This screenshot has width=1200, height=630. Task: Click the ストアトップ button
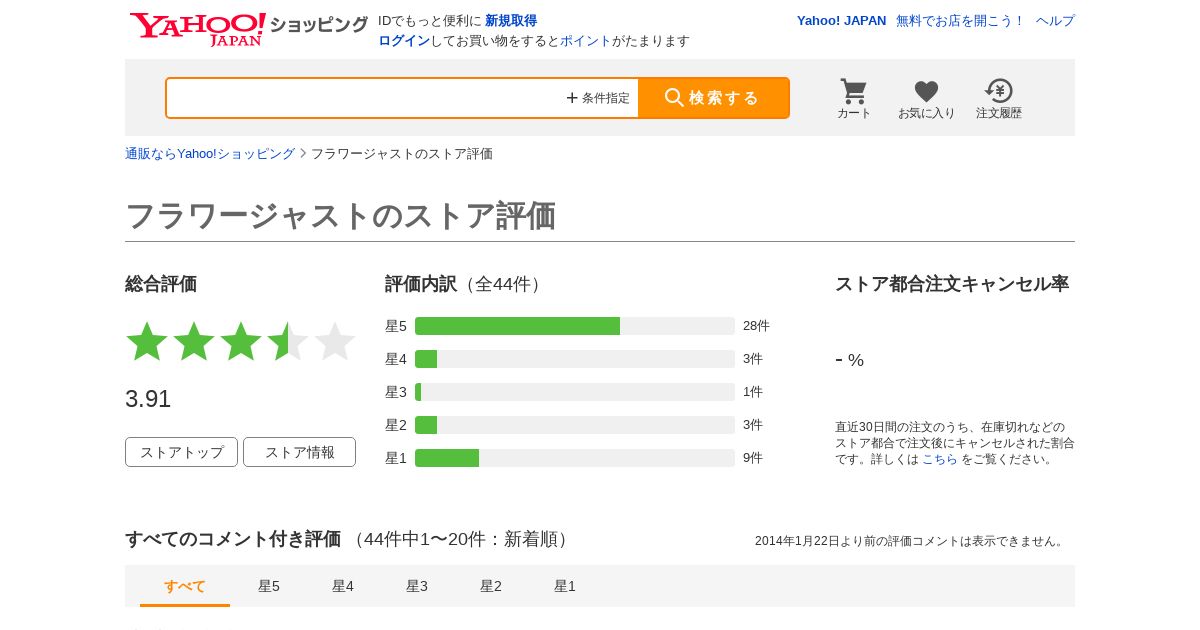tap(181, 452)
